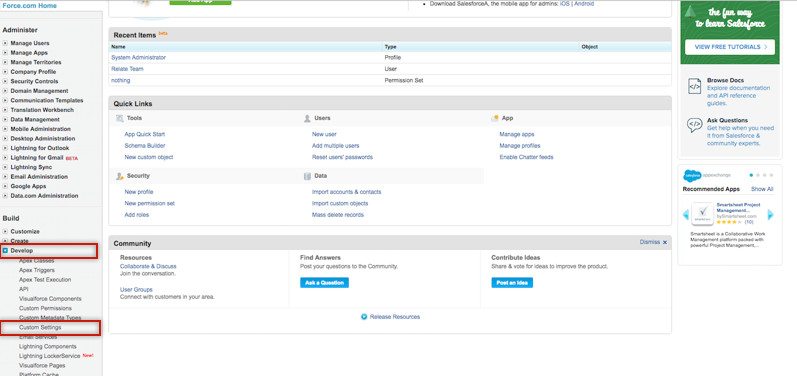Open New custom object link
This screenshot has width=797, height=376.
point(149,158)
